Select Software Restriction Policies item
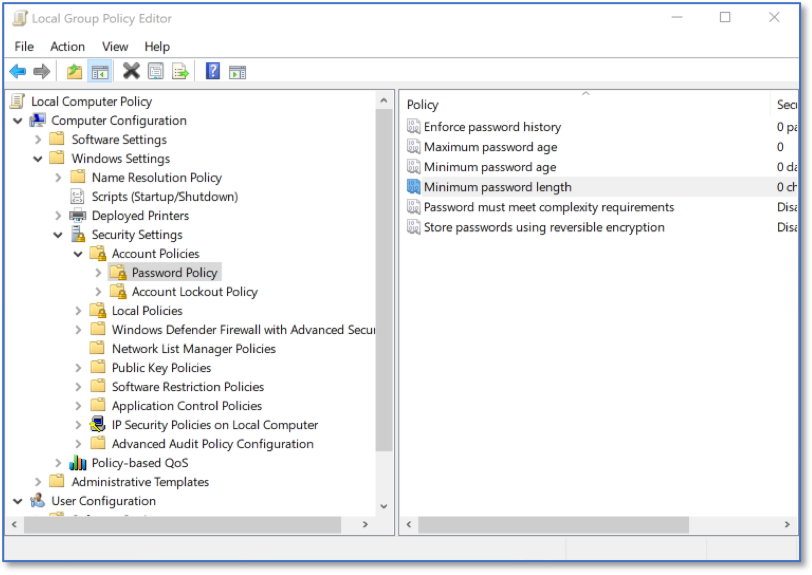Viewport: 812px width, 575px height. pyautogui.click(x=188, y=386)
